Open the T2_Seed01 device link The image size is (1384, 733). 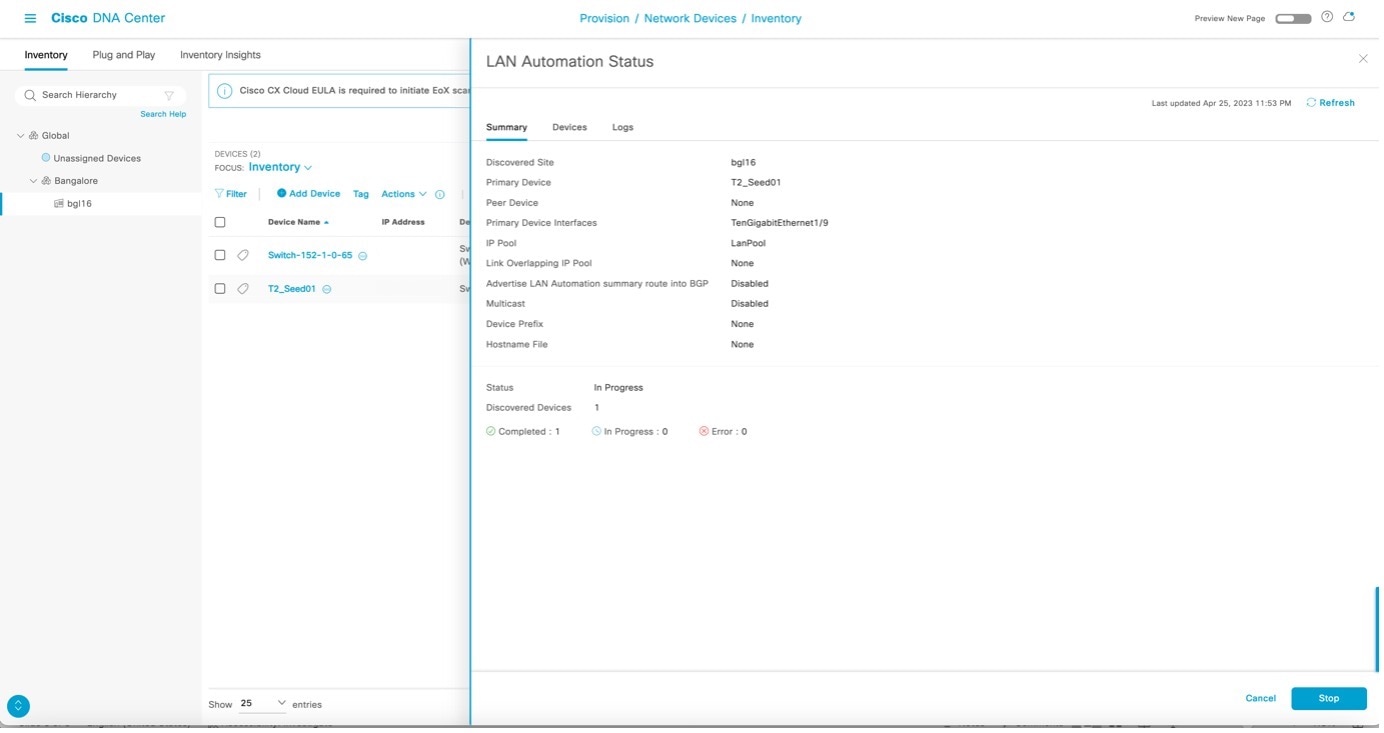292,289
